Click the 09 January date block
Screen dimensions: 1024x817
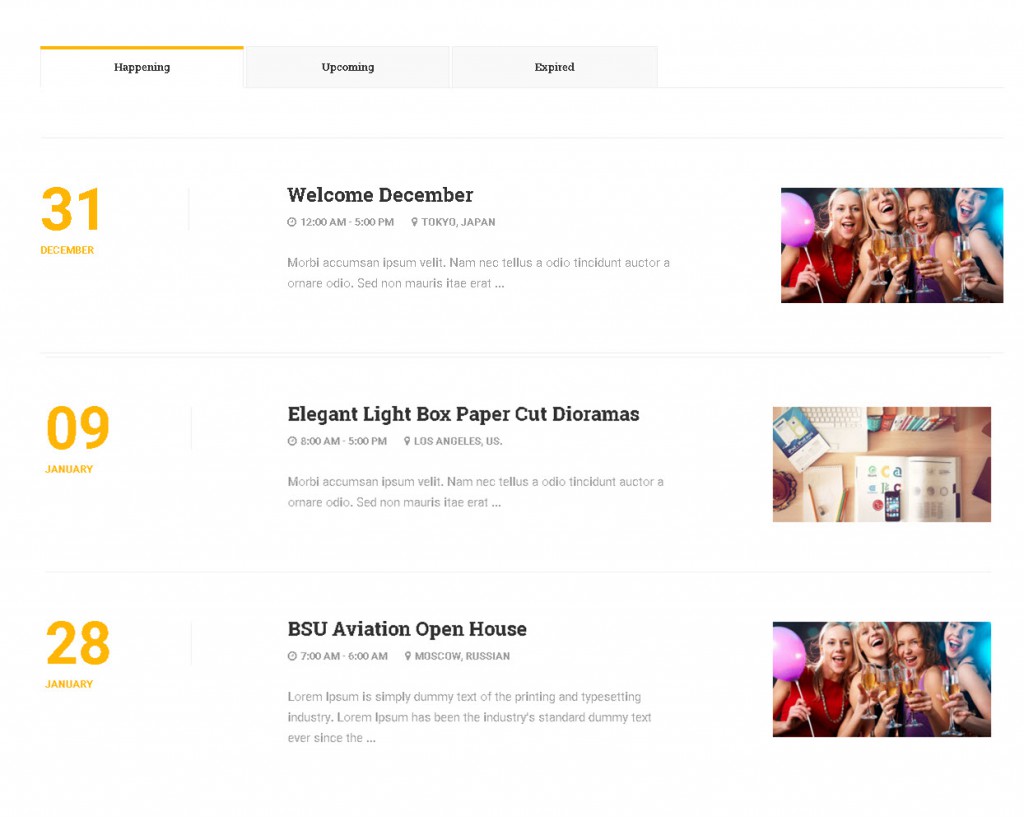pos(76,436)
